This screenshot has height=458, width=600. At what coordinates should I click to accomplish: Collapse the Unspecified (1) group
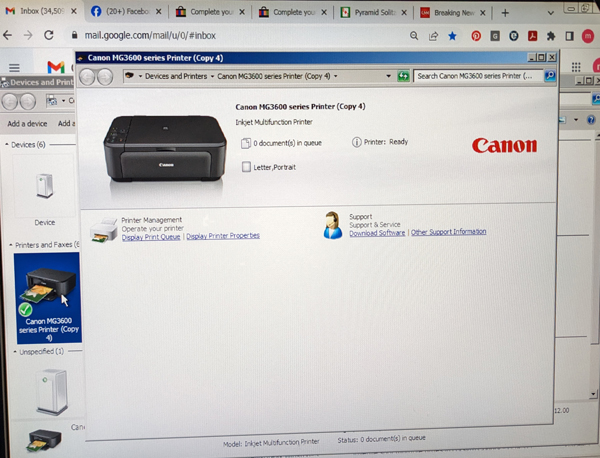15,352
